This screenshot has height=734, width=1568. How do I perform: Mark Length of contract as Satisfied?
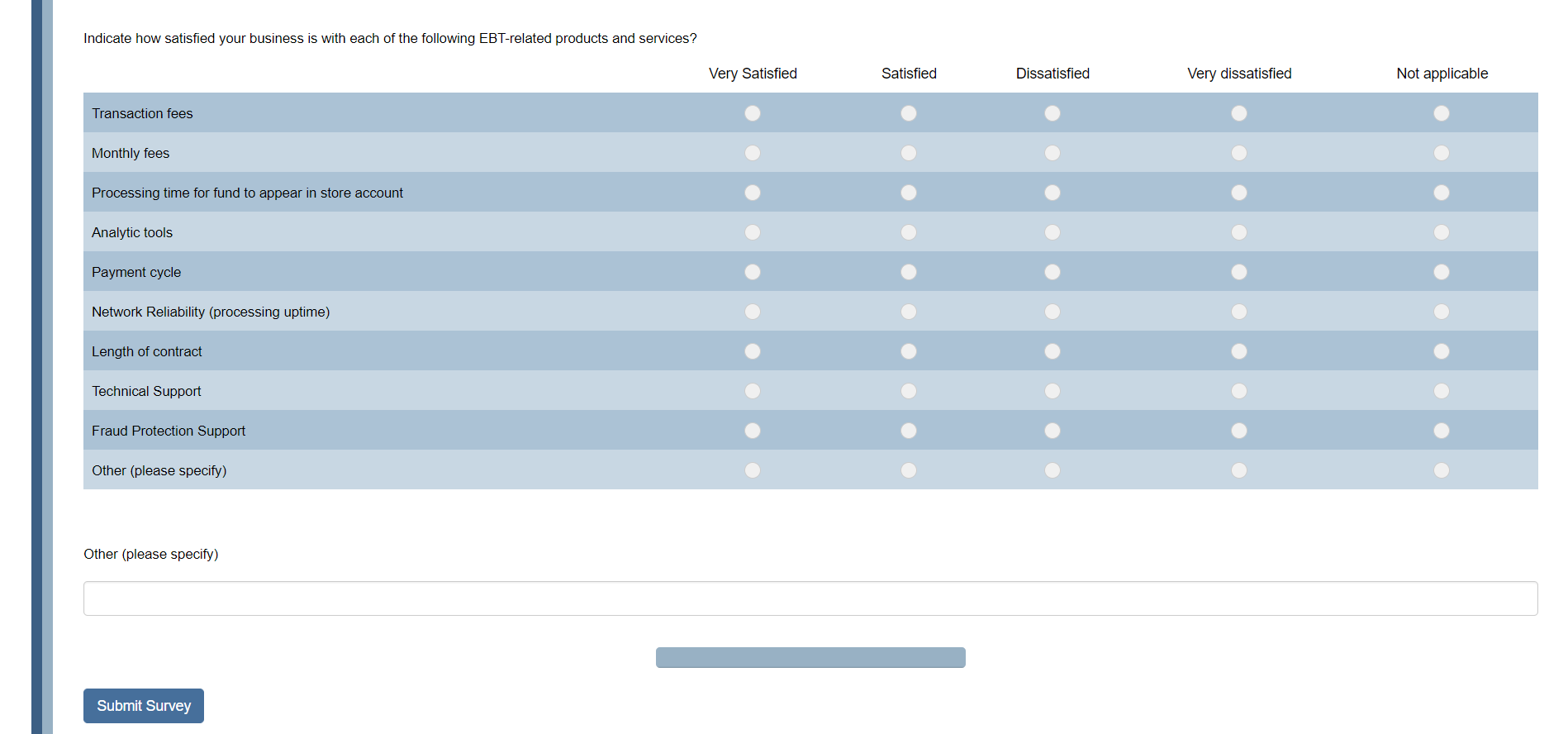(909, 351)
